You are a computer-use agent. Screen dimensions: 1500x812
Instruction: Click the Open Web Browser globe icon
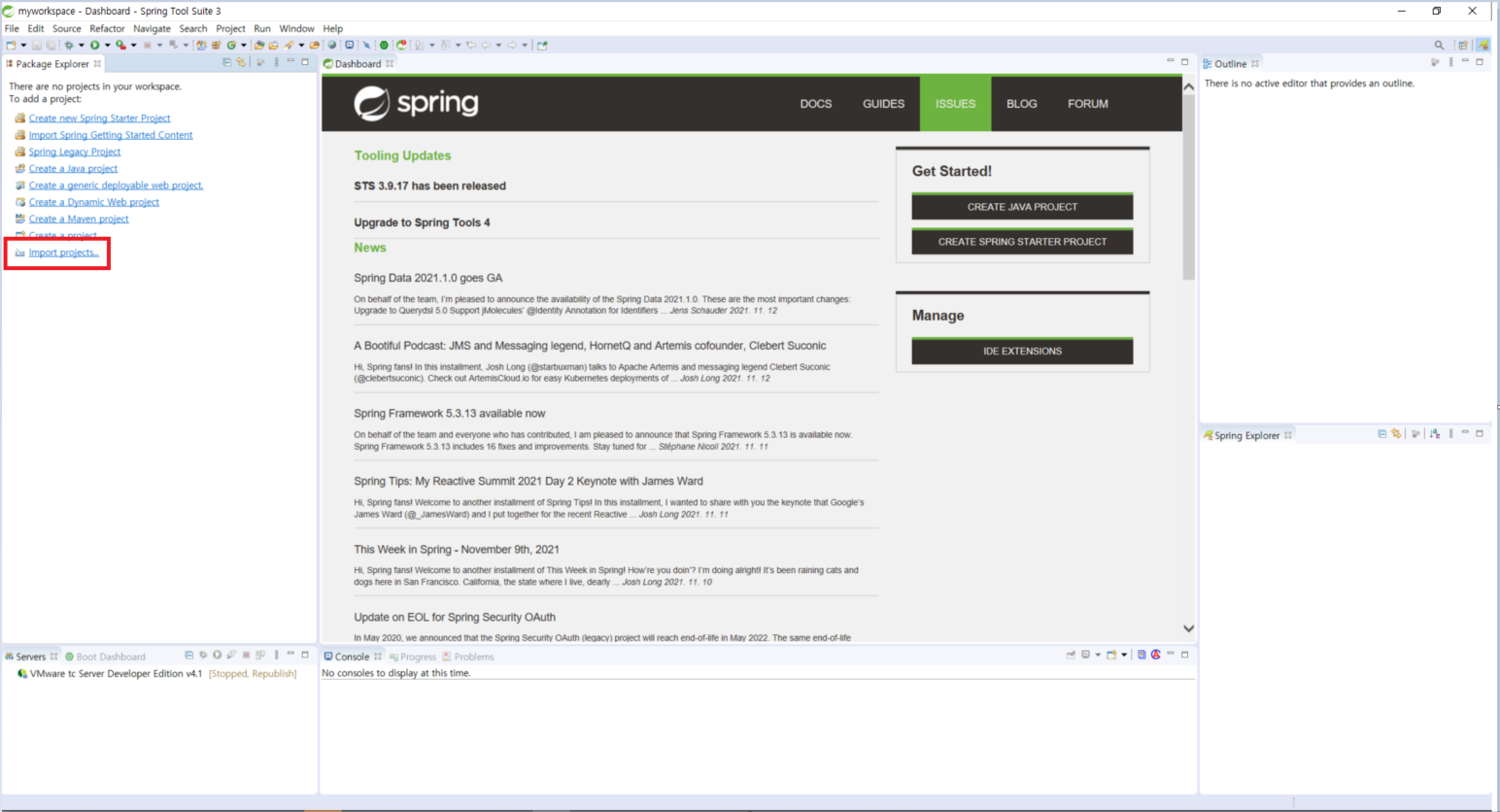point(331,45)
